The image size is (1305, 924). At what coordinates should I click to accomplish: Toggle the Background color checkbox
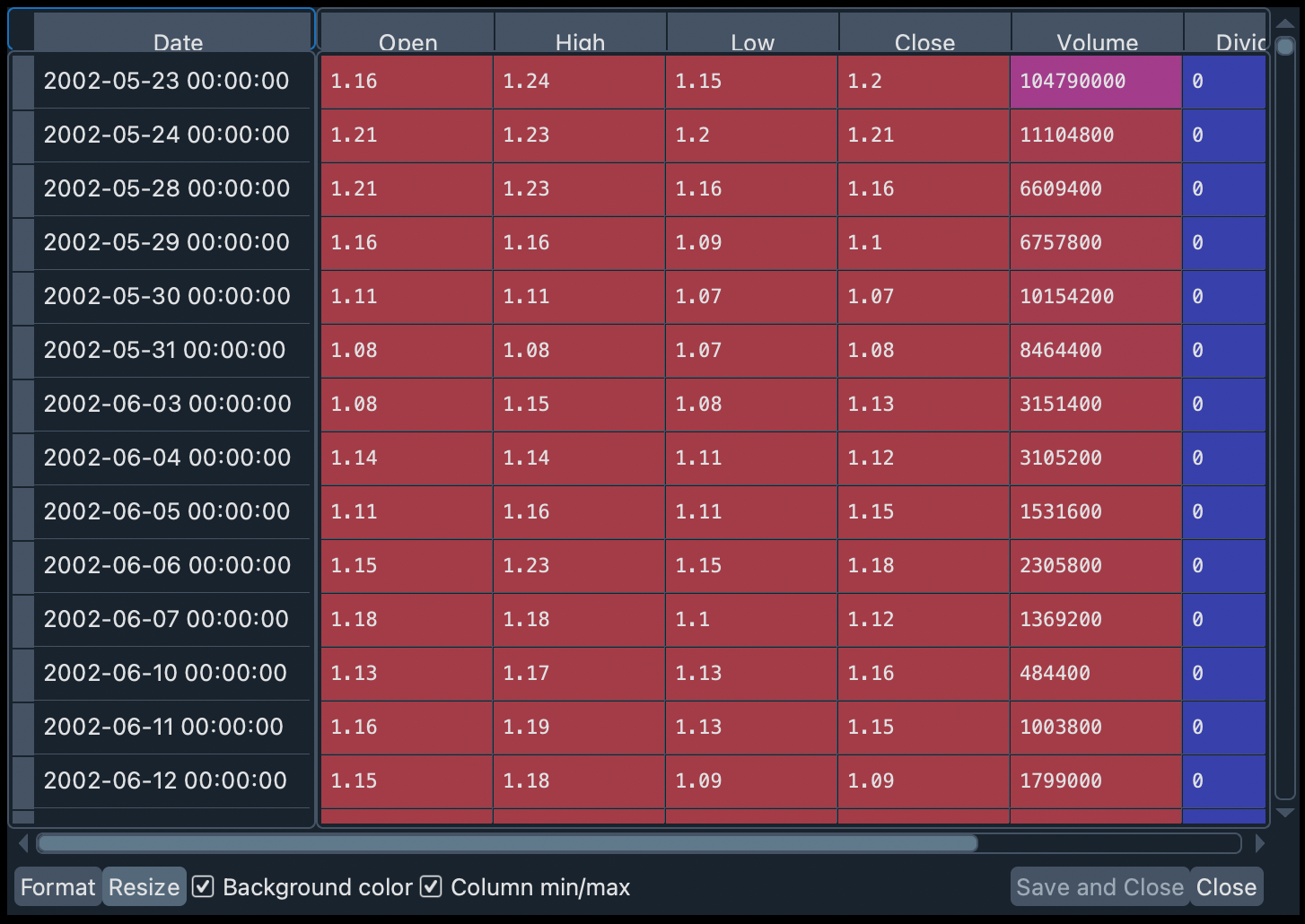(x=204, y=886)
